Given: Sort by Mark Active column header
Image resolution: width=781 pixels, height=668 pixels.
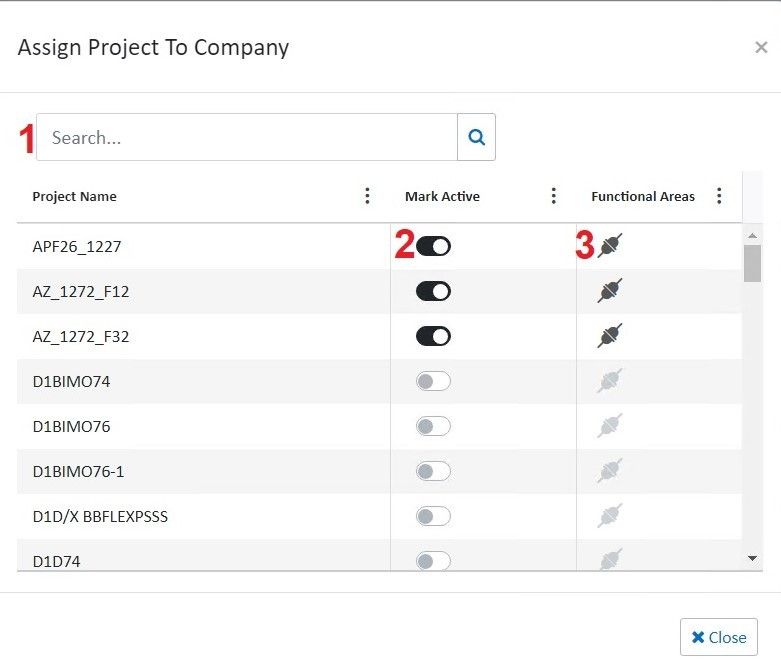Looking at the screenshot, I should pos(442,197).
